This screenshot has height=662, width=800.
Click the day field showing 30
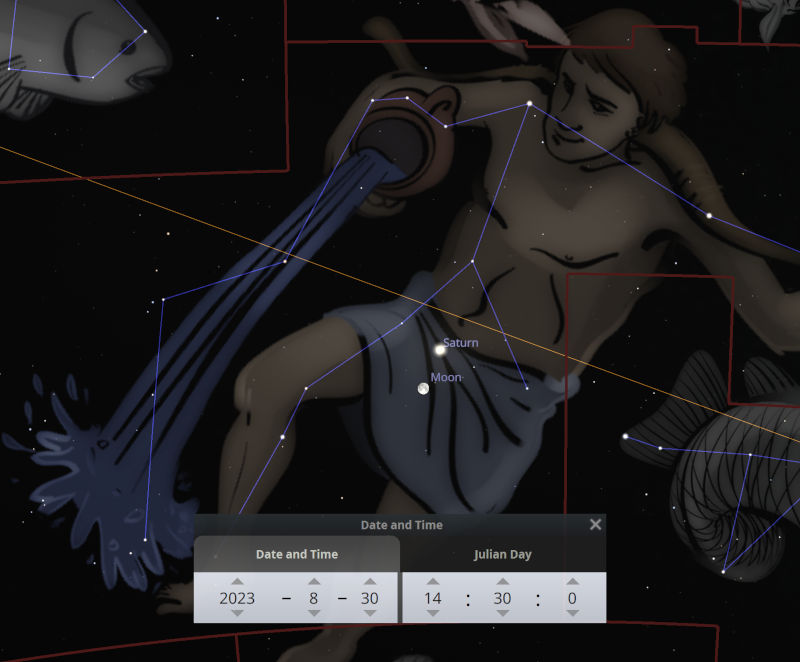tap(370, 598)
